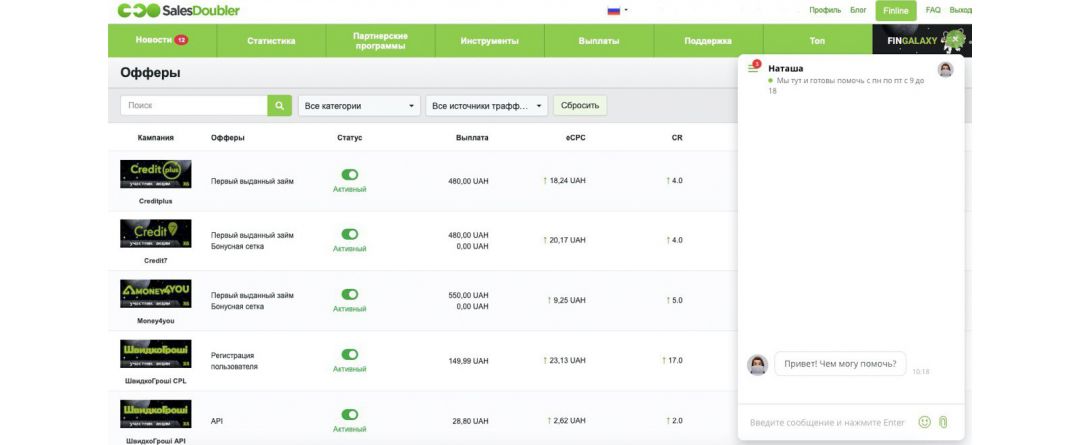Click the Finline button
The height and width of the screenshot is (445, 1080).
pos(896,10)
